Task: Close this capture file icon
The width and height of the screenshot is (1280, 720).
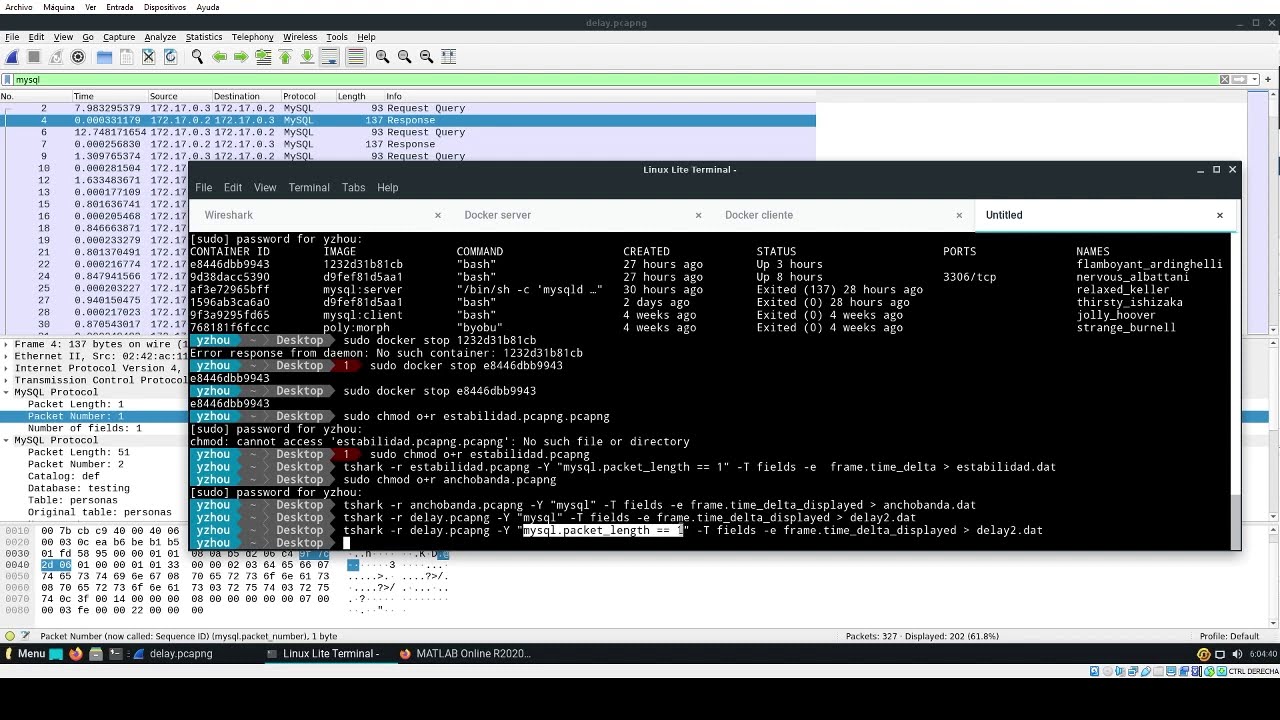Action: (x=148, y=57)
